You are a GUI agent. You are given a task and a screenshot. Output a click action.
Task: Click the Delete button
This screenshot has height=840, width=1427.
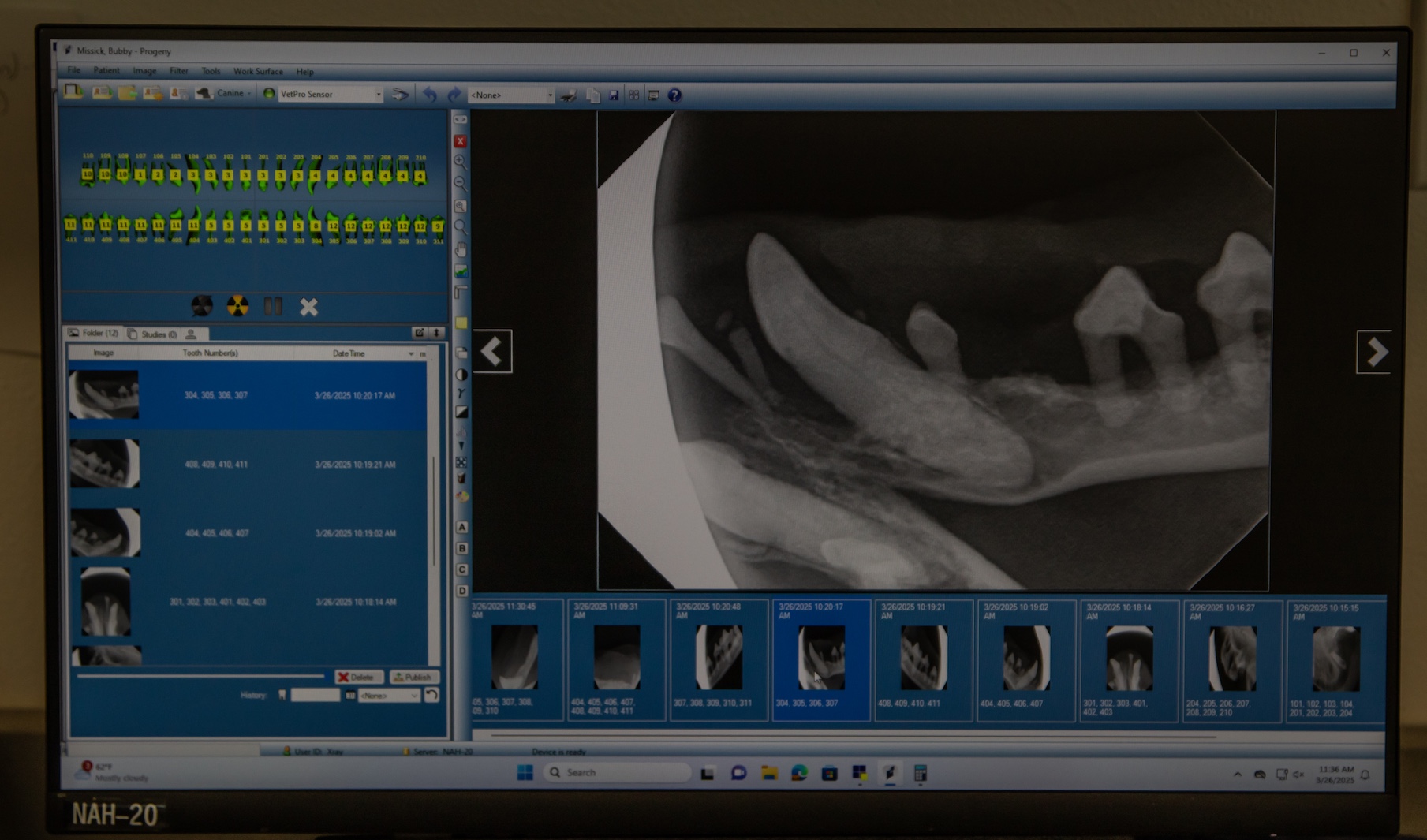point(358,677)
